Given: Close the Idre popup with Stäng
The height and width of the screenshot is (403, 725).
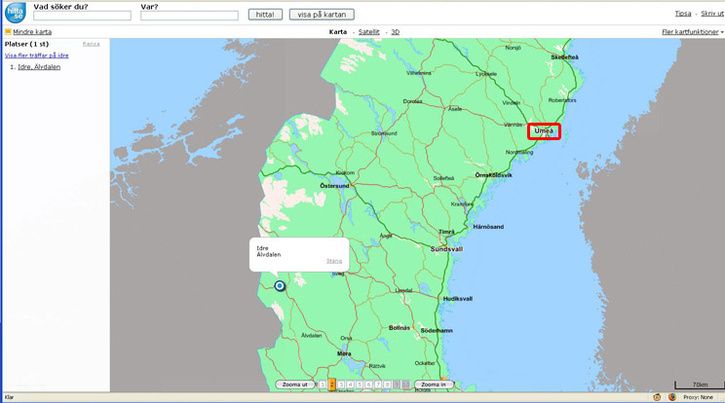Looking at the screenshot, I should point(334,261).
